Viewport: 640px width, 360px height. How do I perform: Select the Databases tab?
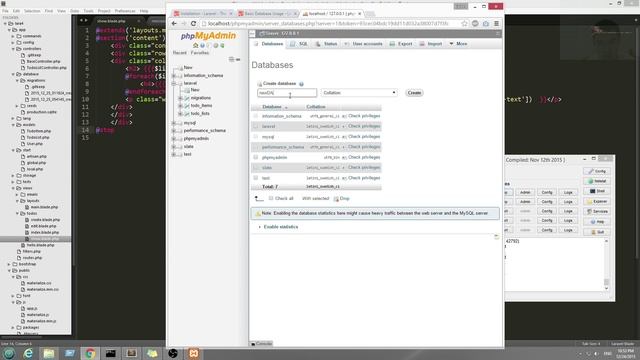(269, 44)
